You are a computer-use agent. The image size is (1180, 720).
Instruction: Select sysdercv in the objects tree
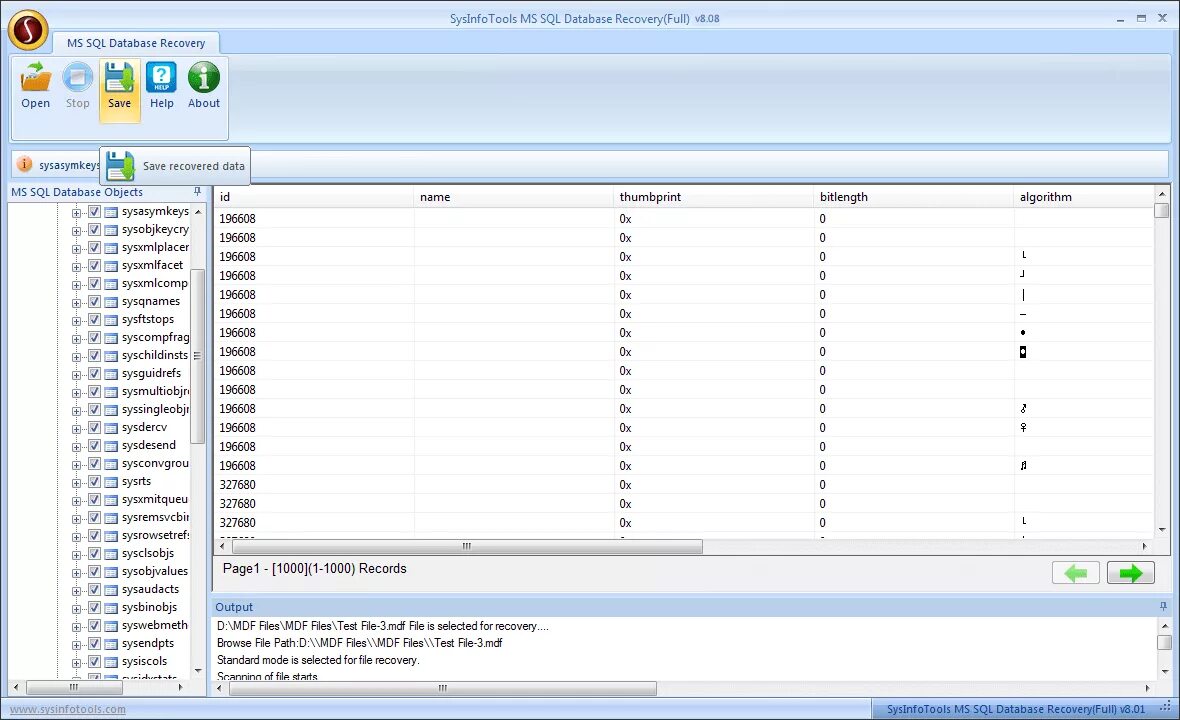[144, 427]
